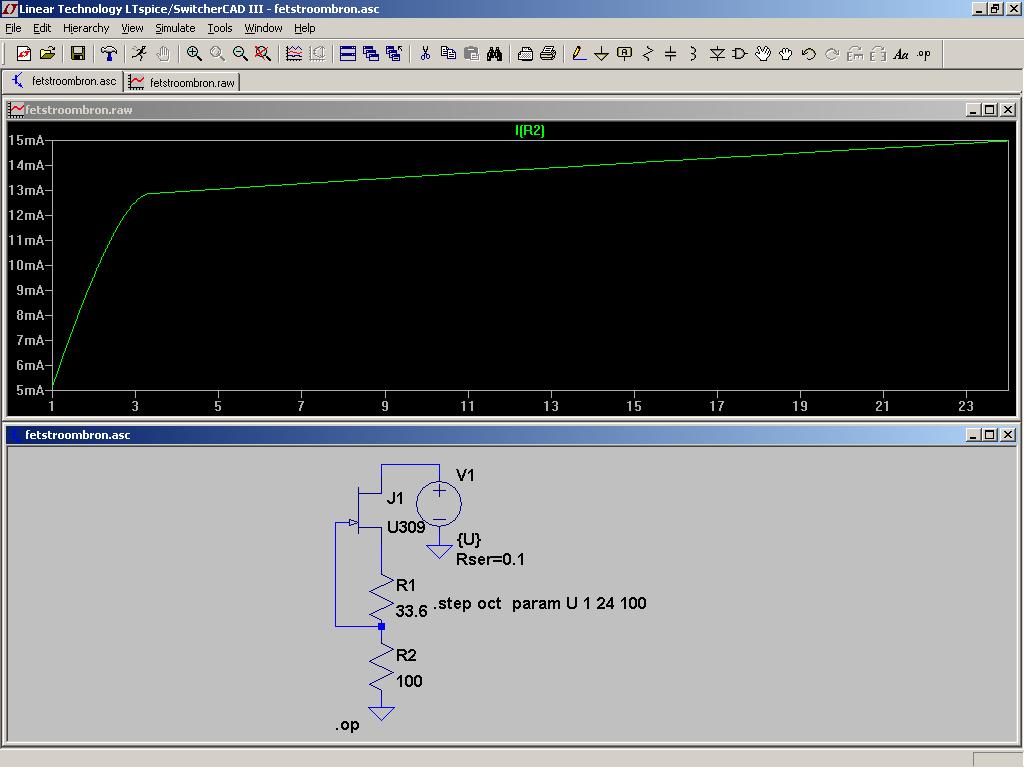The image size is (1024, 768).
Task: Pick the Place Ground symbol tool
Action: (x=602, y=54)
